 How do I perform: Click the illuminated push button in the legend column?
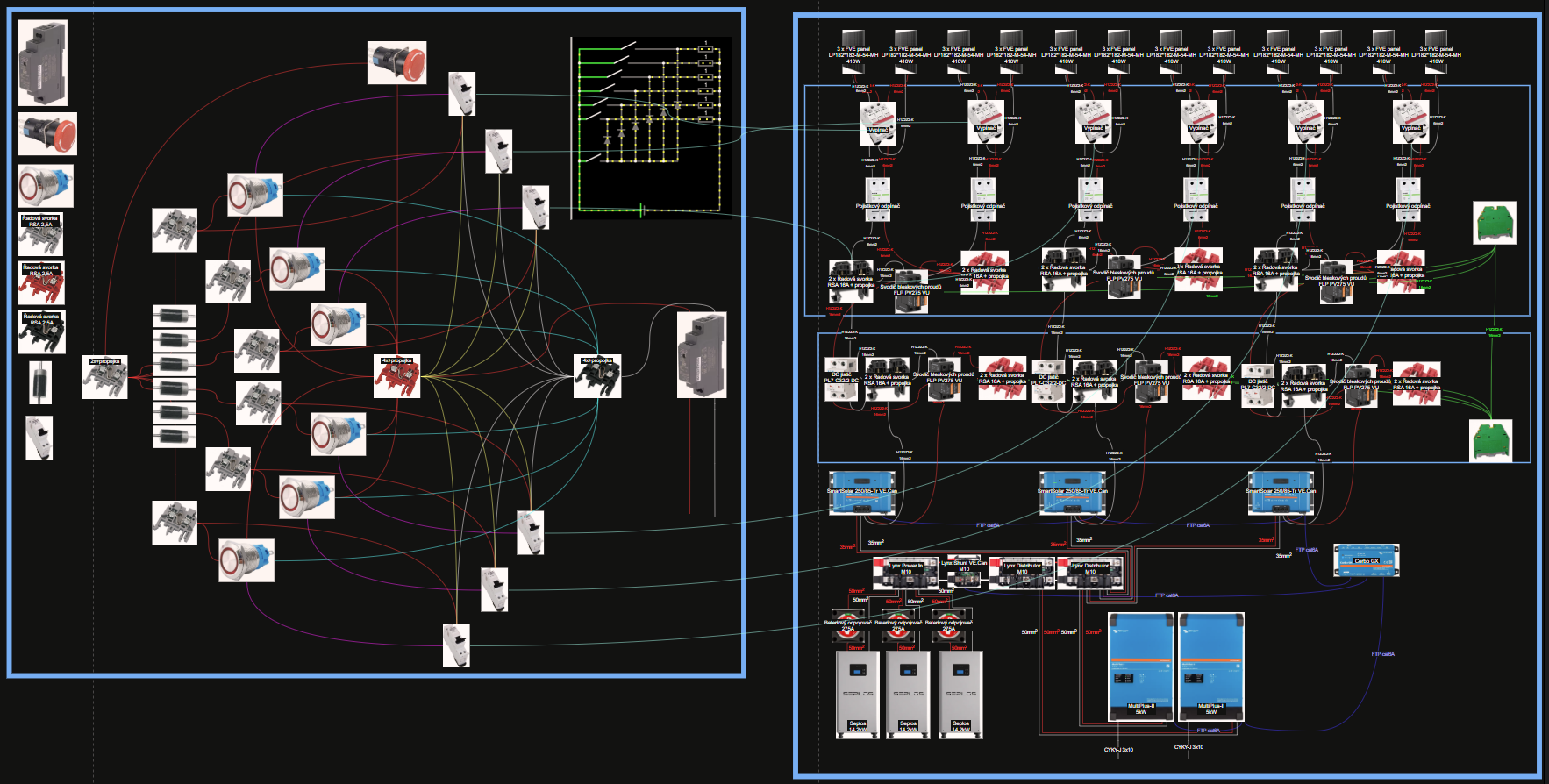click(46, 186)
